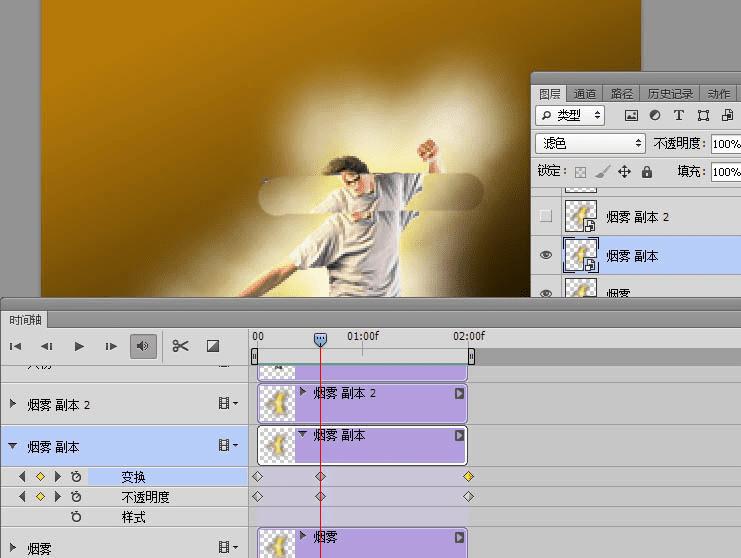Switch to 历史记录 tab
This screenshot has height=558, width=741.
670,94
